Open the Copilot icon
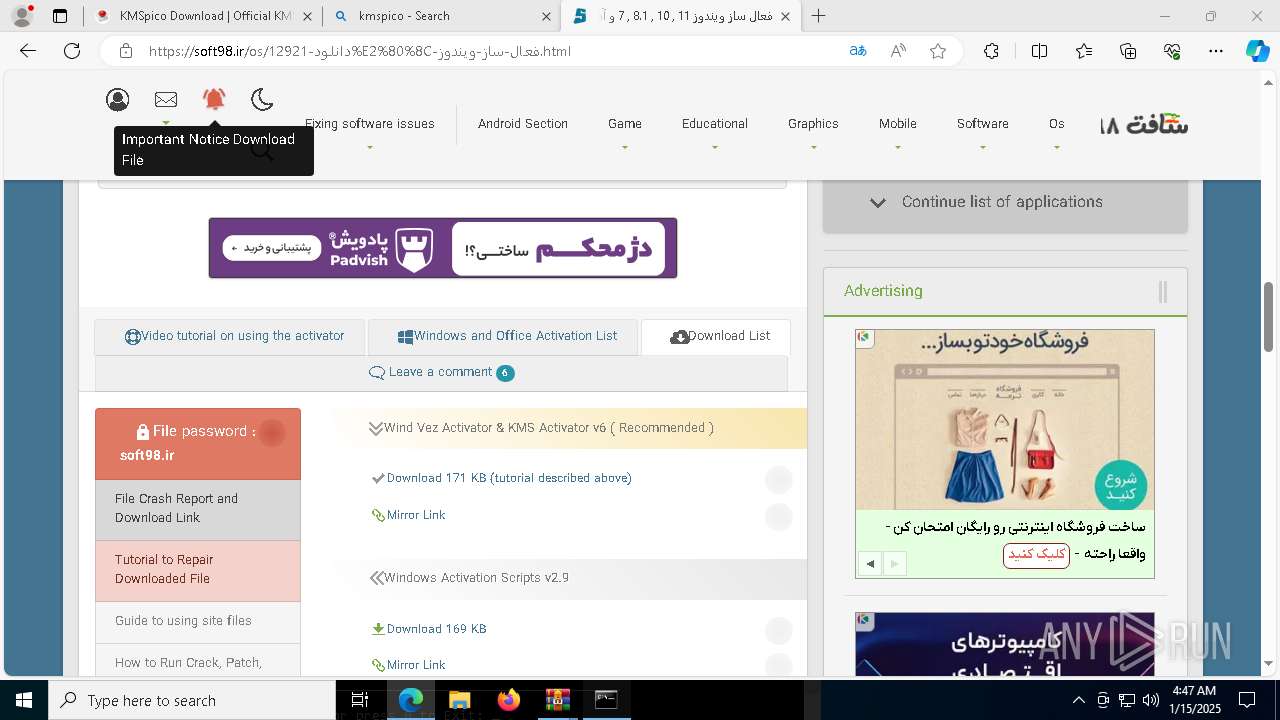Image resolution: width=1280 pixels, height=720 pixels. (1257, 51)
